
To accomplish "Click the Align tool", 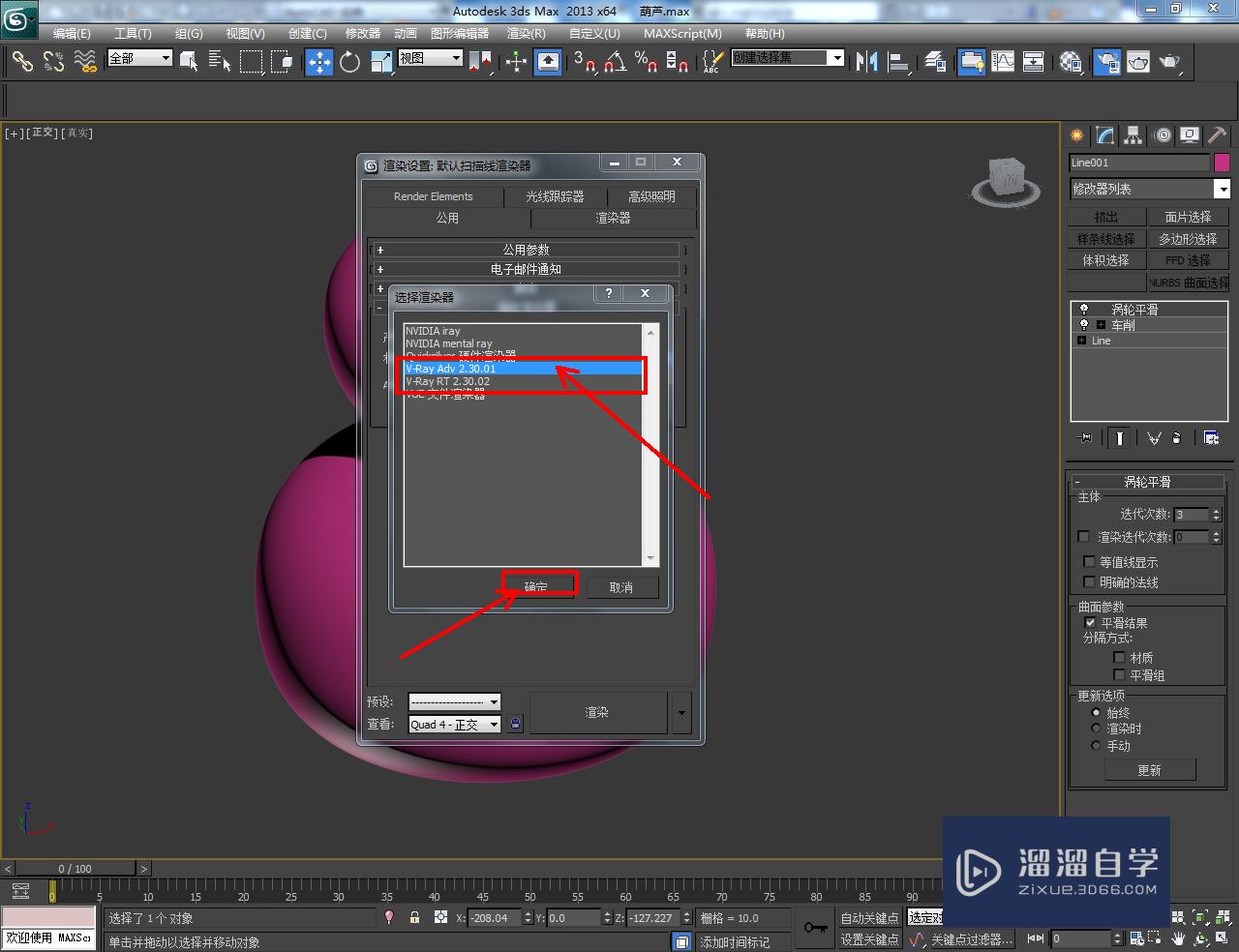I will (898, 62).
